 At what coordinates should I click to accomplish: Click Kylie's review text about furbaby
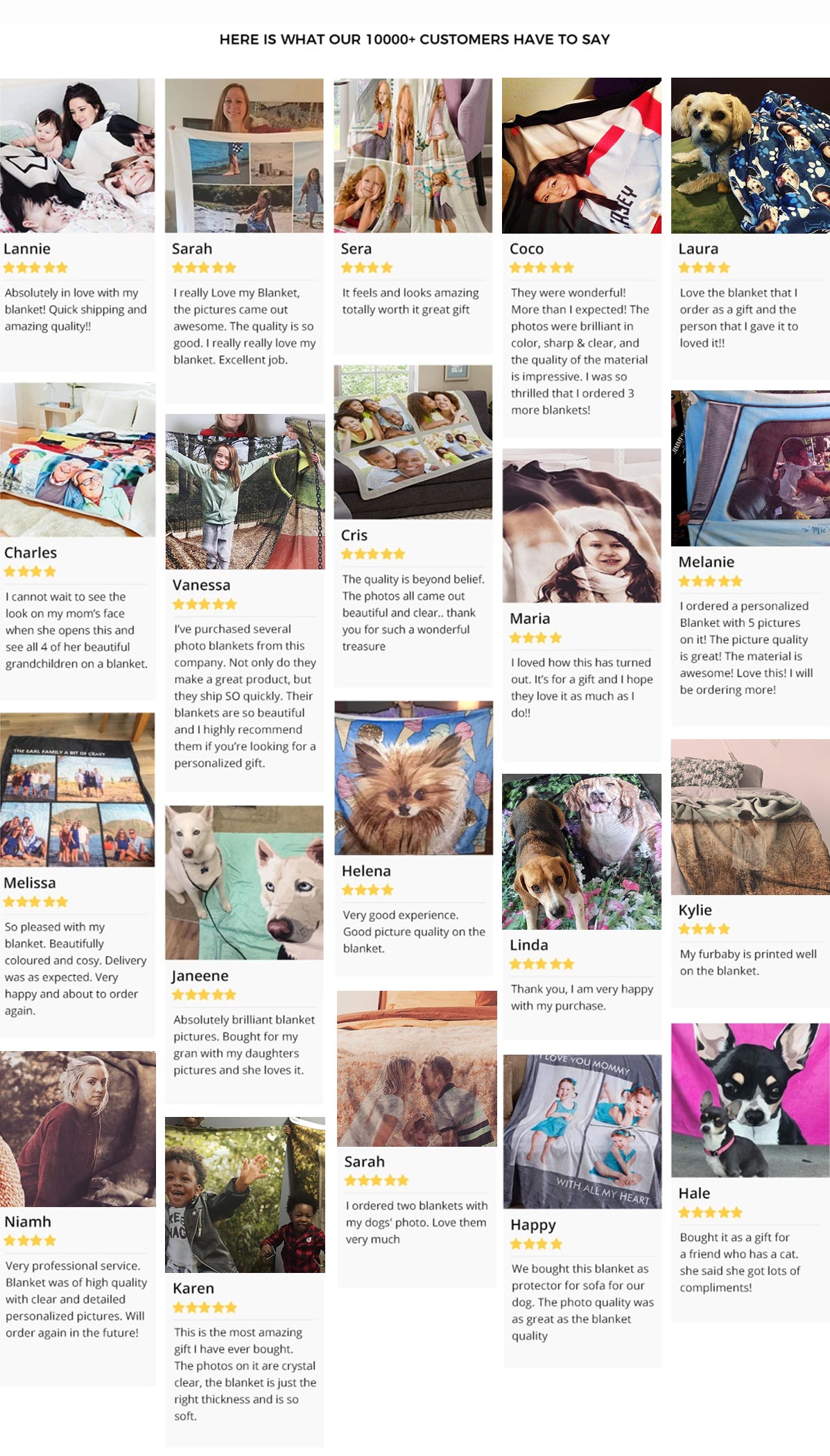(x=748, y=962)
